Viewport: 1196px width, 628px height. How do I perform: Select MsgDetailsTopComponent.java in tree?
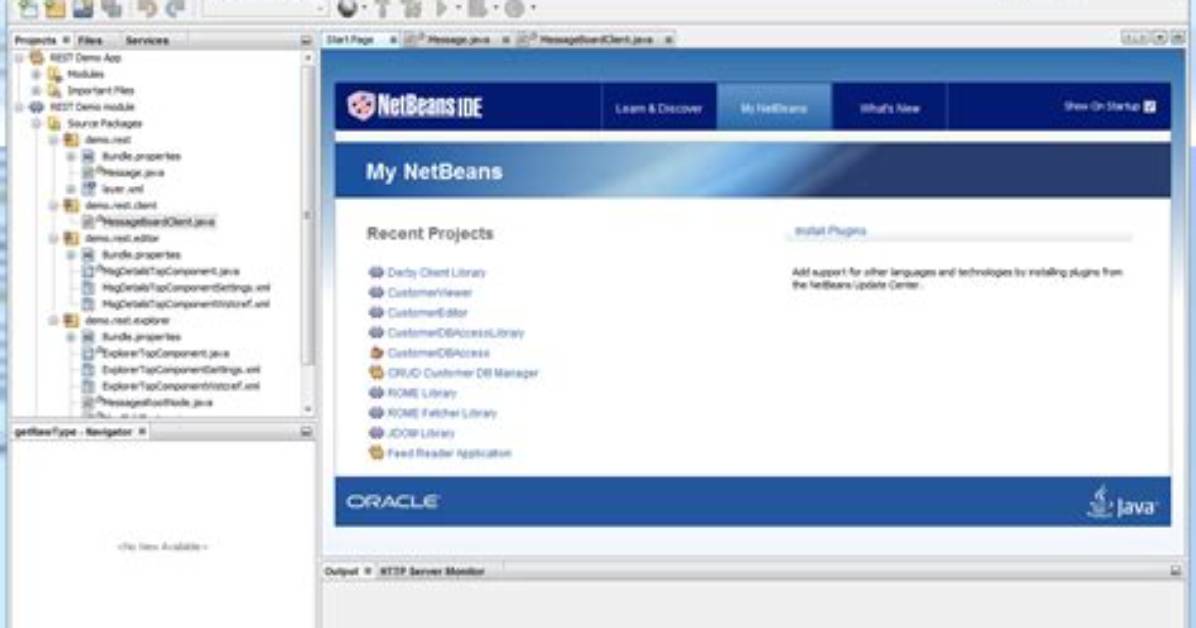click(170, 271)
